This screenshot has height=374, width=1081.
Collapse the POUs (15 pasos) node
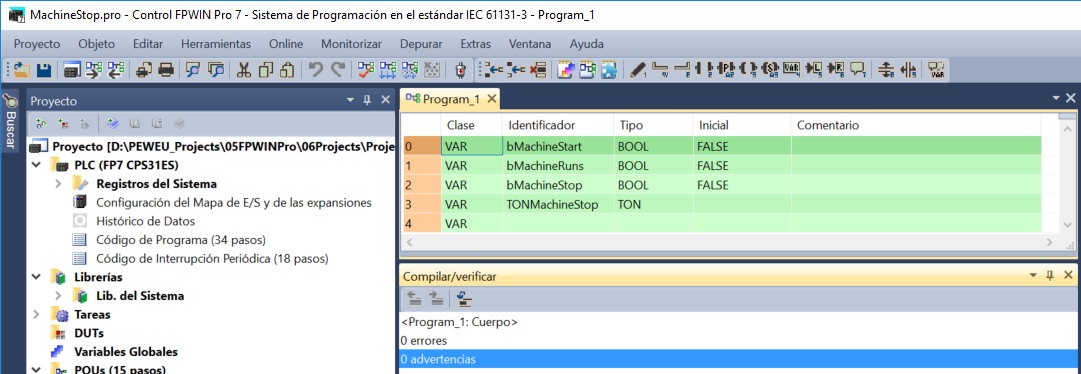coord(36,369)
